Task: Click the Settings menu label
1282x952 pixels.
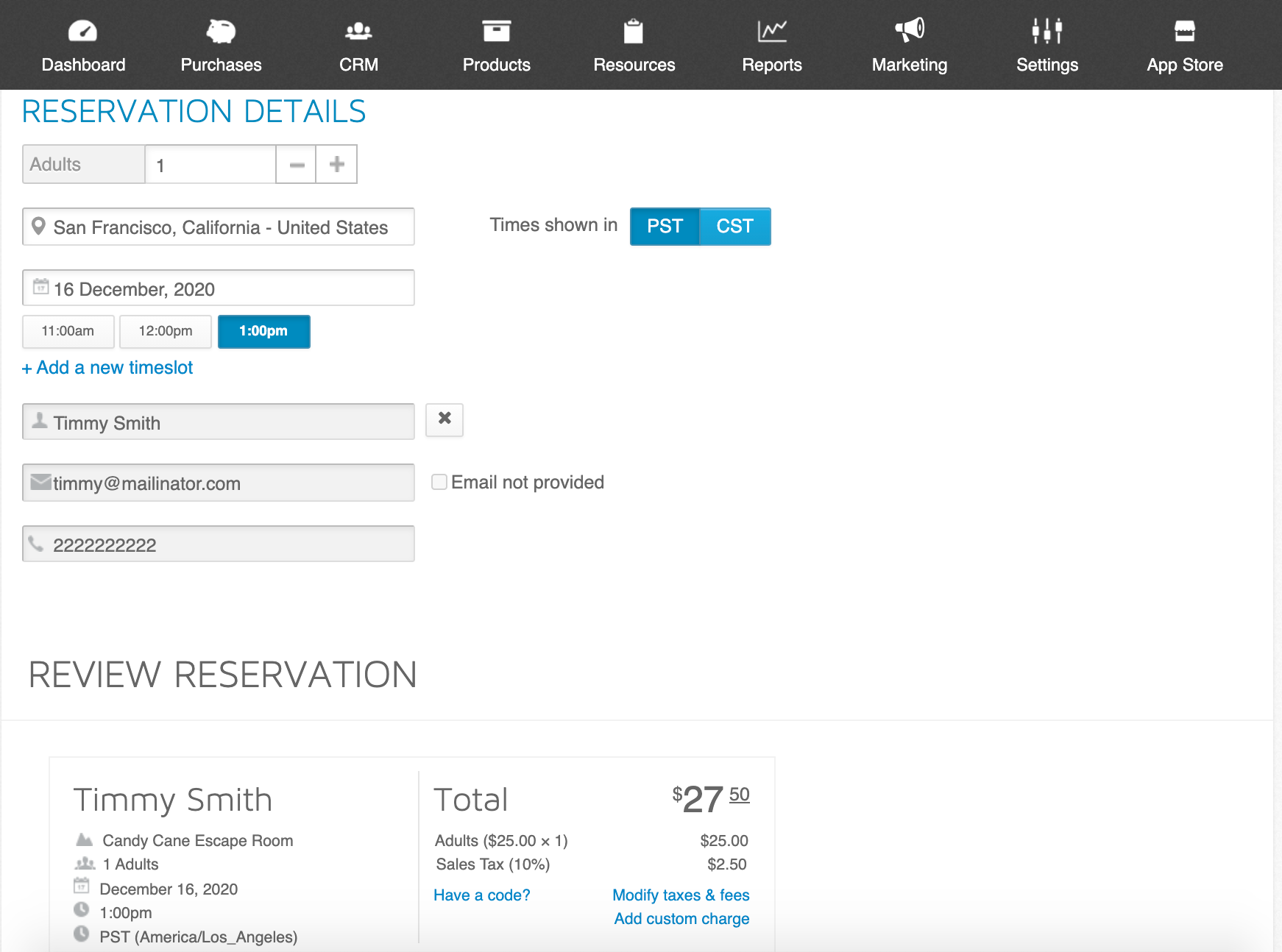Action: pyautogui.click(x=1047, y=65)
